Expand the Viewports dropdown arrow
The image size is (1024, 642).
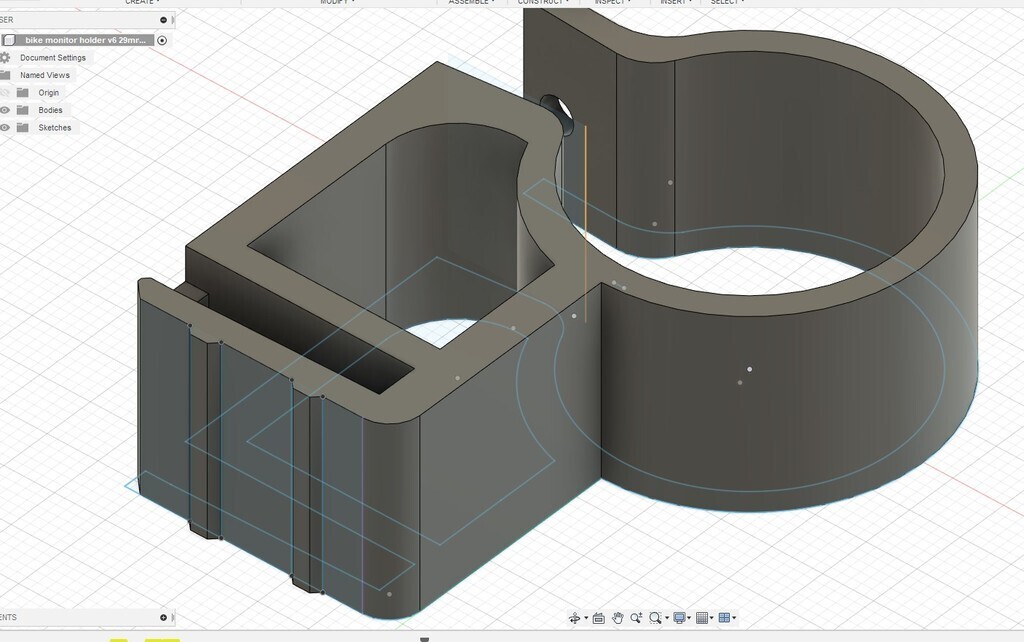coord(735,618)
